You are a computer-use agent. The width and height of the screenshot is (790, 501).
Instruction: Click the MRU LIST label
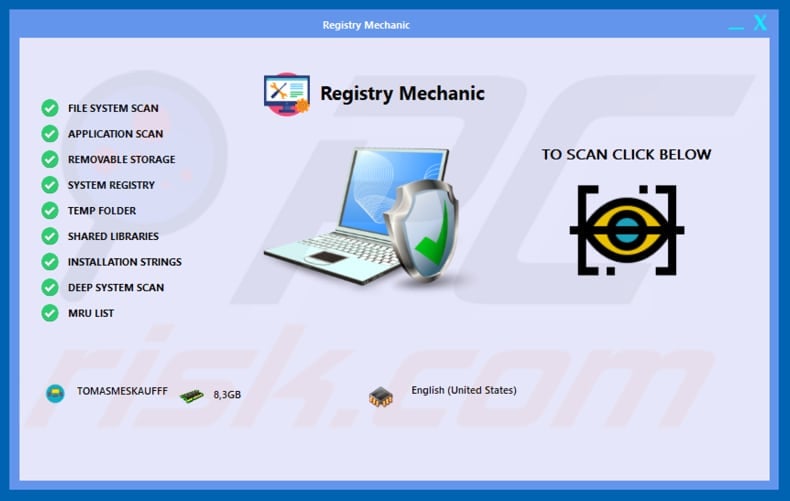pyautogui.click(x=91, y=314)
